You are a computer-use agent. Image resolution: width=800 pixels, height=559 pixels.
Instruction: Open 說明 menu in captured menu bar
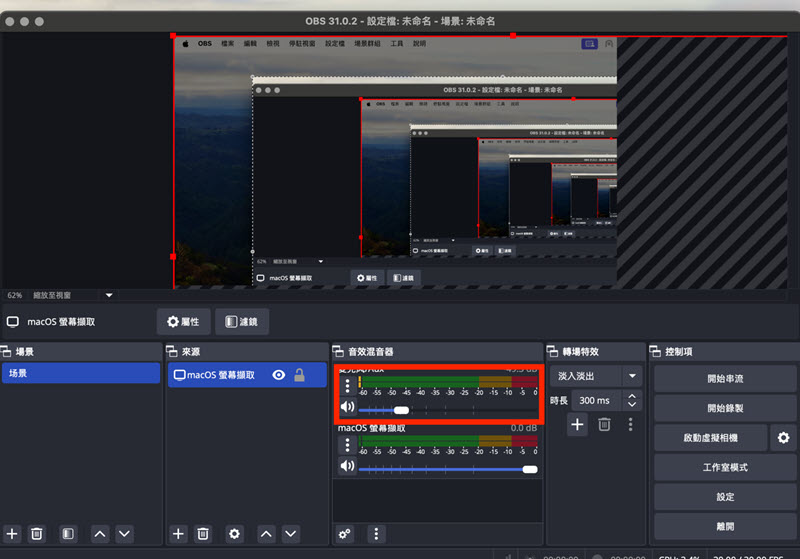click(419, 43)
